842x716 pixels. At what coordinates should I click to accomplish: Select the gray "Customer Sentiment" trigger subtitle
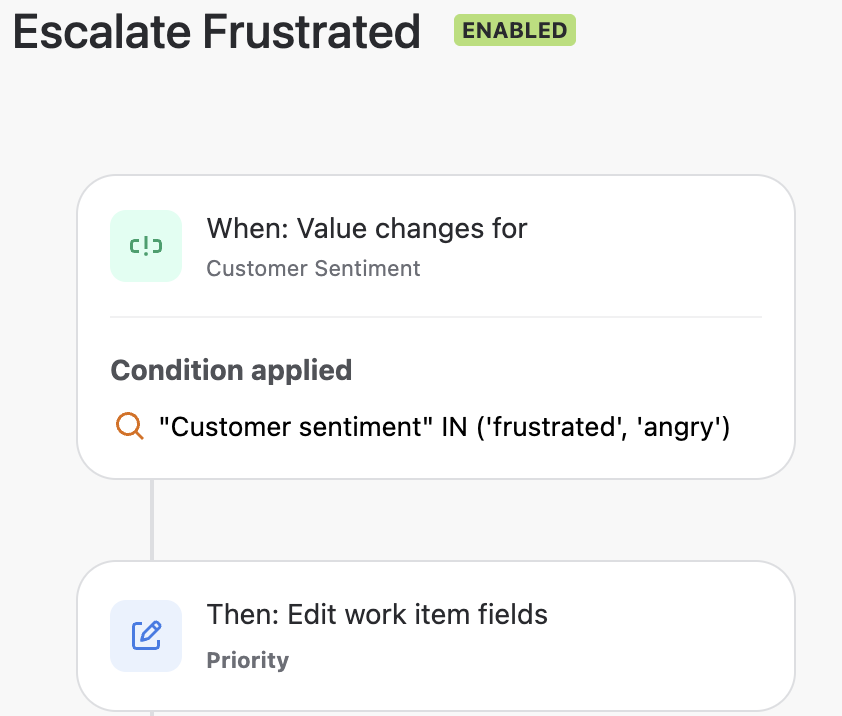pos(313,268)
